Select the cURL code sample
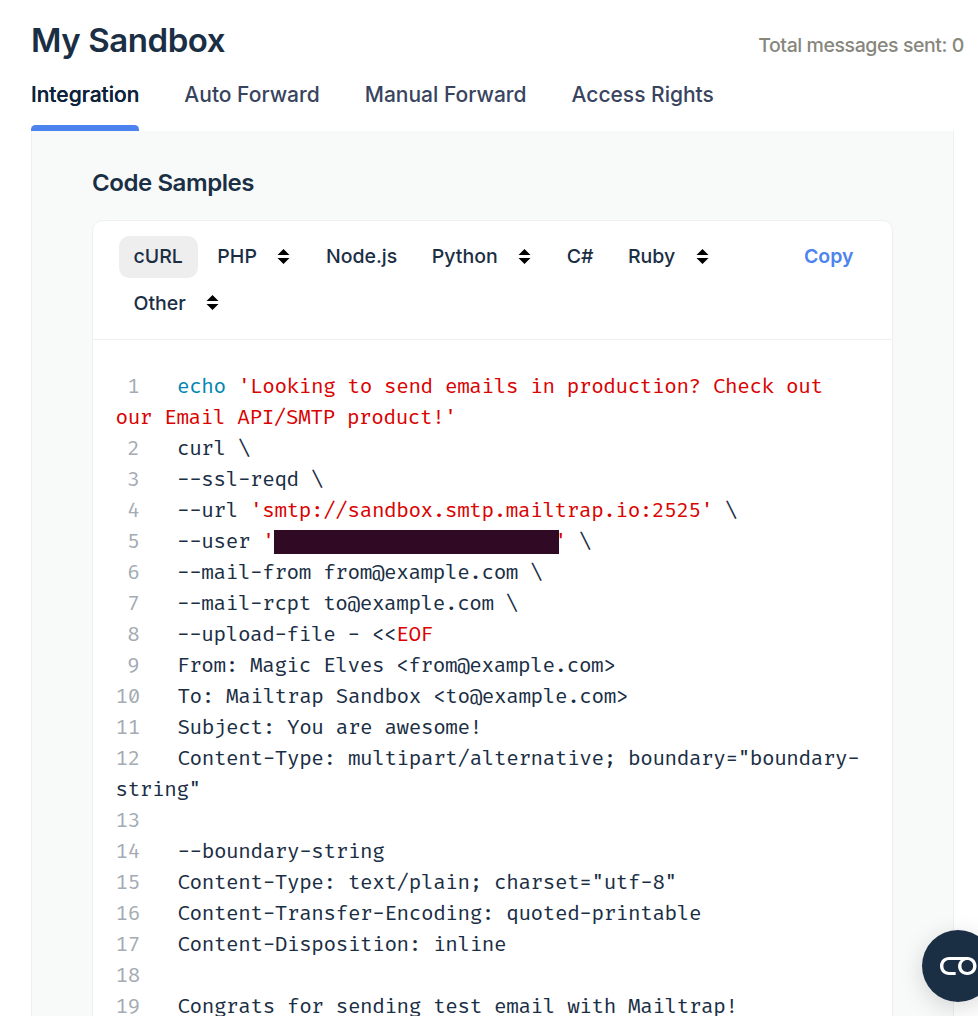The height and width of the screenshot is (1016, 978). click(158, 256)
